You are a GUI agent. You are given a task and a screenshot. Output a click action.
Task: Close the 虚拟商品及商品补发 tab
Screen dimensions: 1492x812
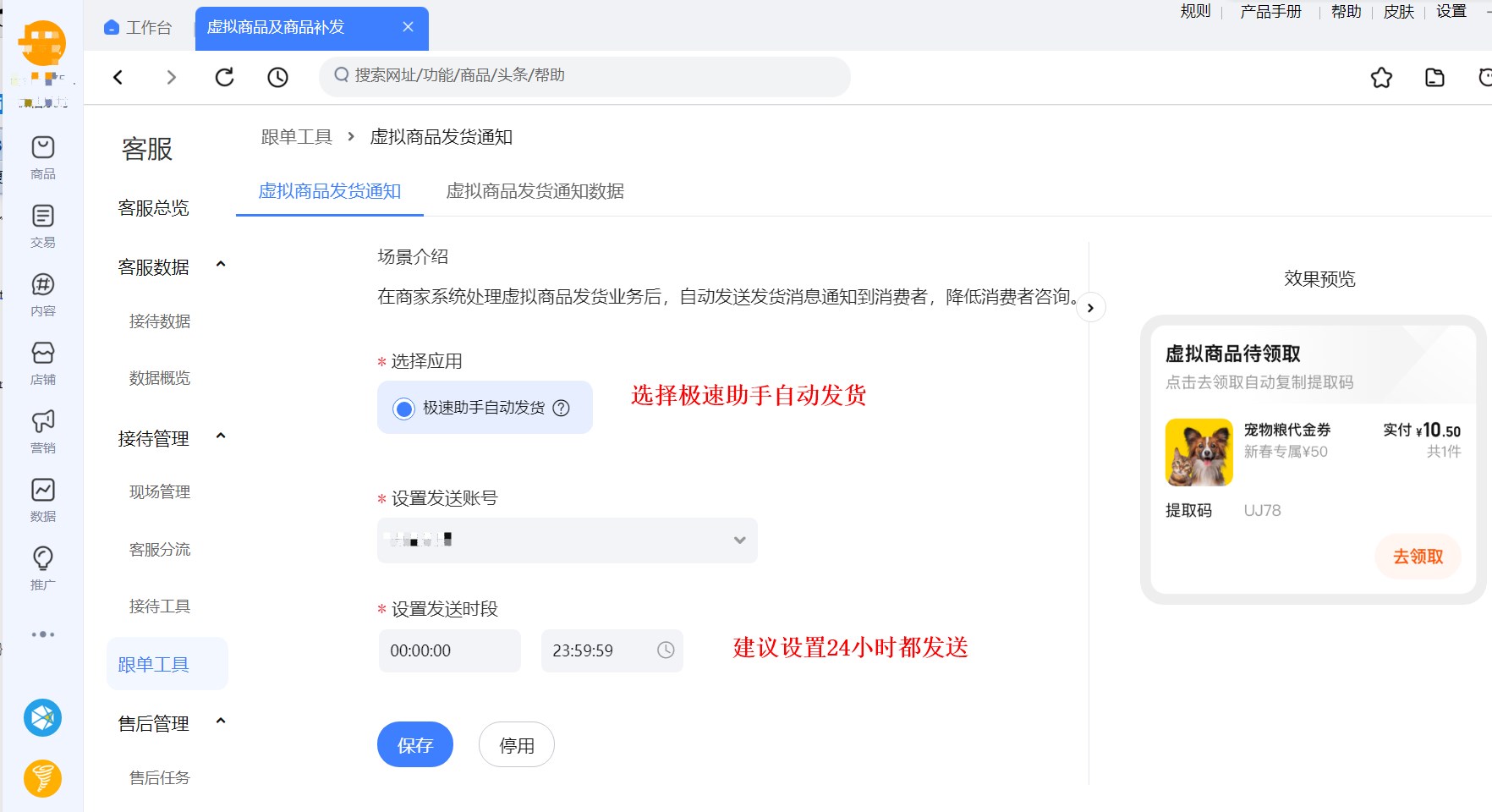point(408,27)
